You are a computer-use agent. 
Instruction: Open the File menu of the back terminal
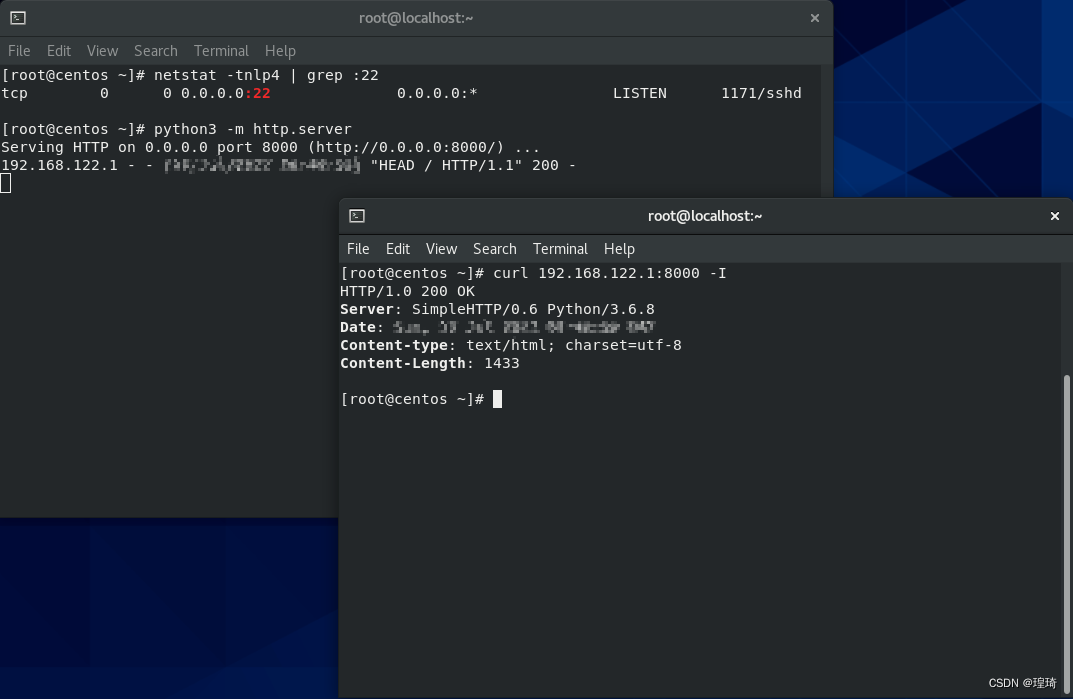point(18,50)
